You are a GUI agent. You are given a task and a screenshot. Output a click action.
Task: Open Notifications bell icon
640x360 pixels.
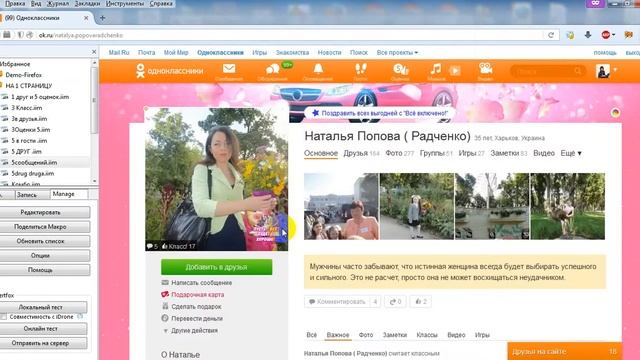click(x=318, y=69)
